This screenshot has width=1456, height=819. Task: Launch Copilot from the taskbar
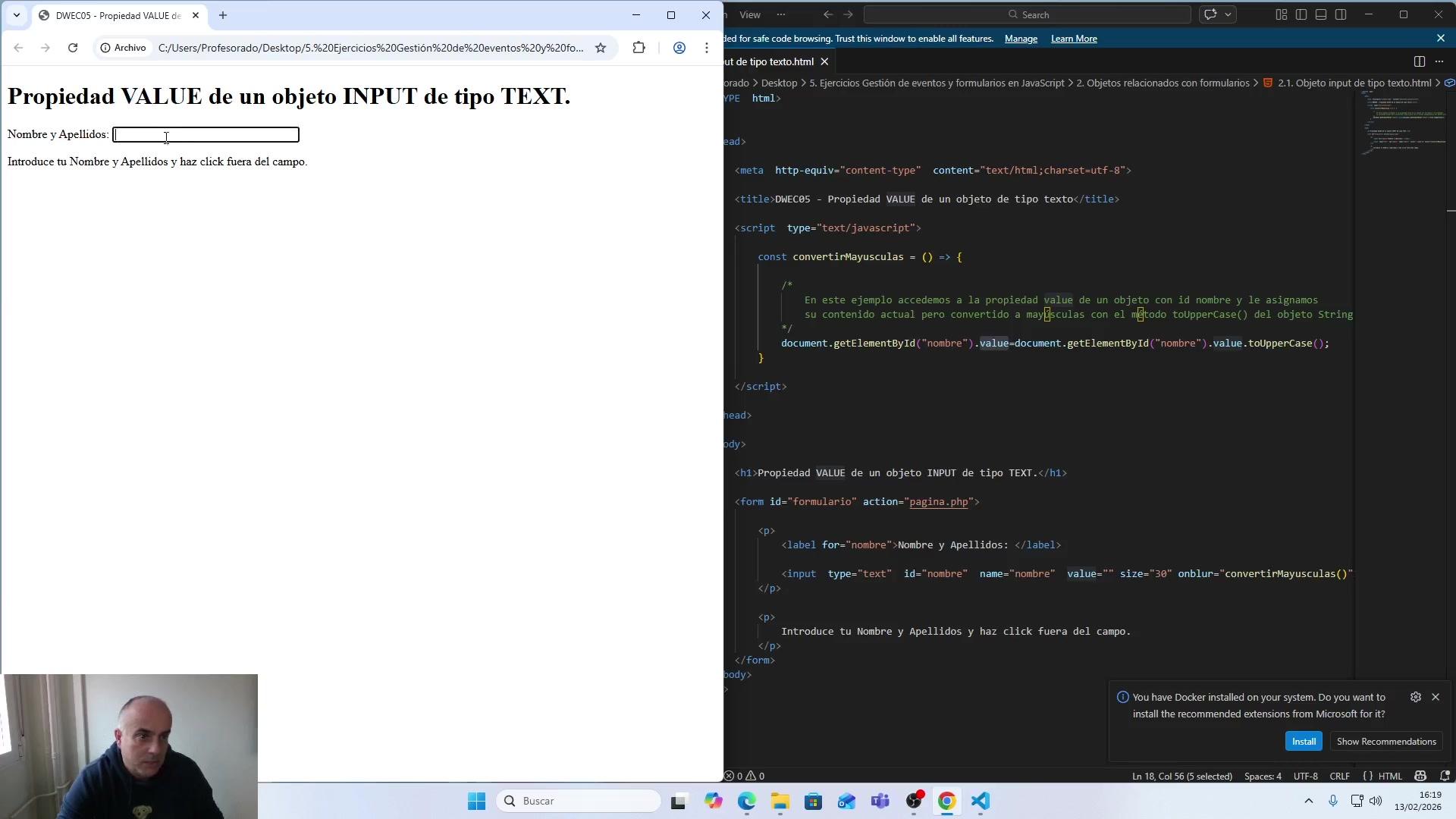click(x=713, y=802)
